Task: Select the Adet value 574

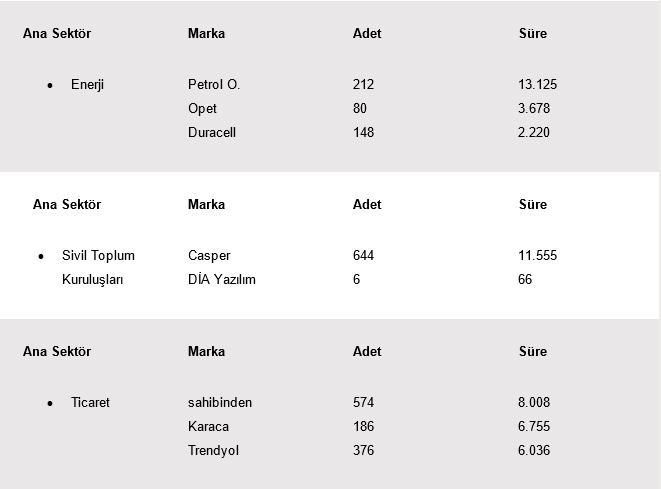Action: point(363,403)
